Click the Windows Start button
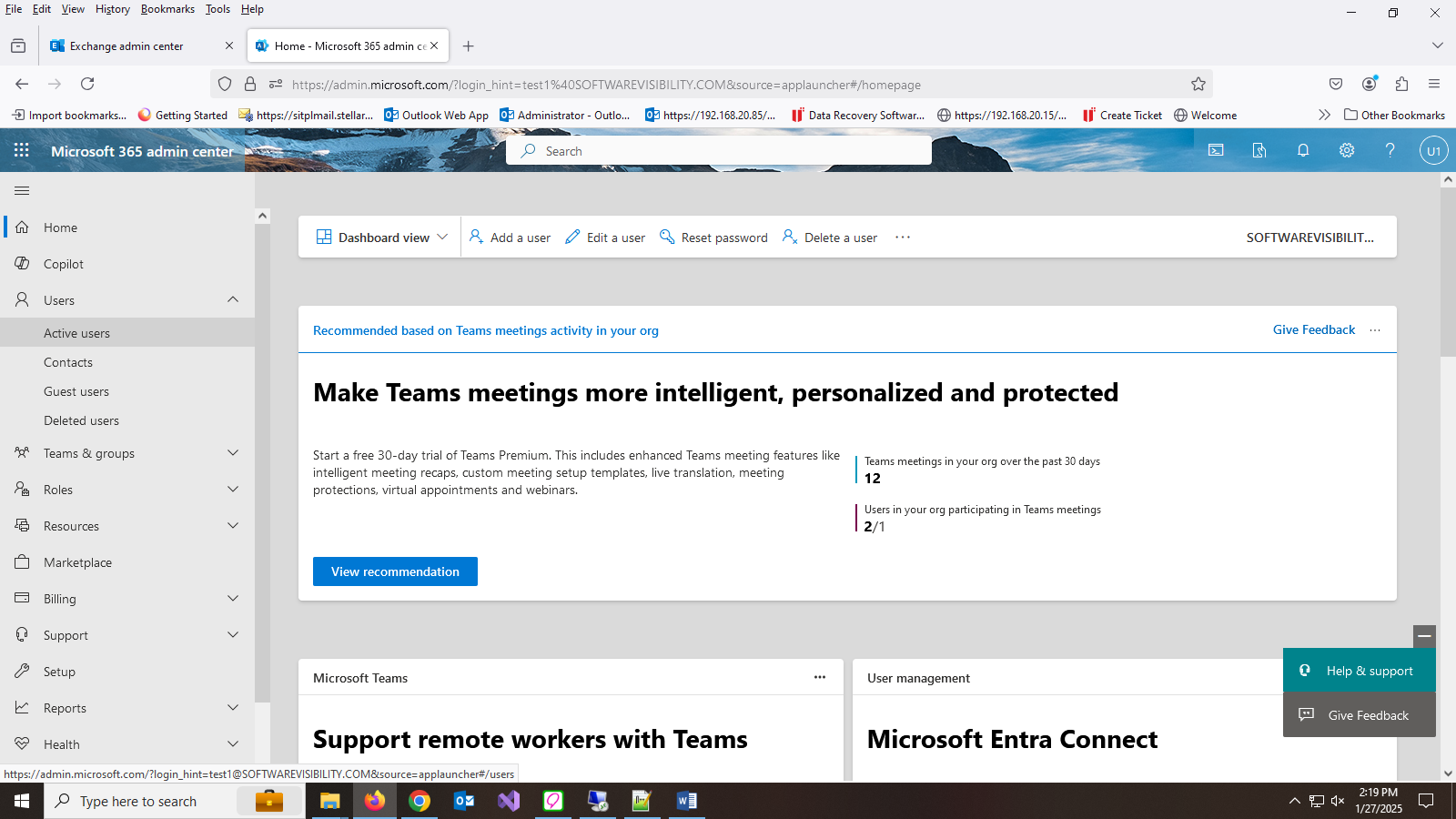 22,801
